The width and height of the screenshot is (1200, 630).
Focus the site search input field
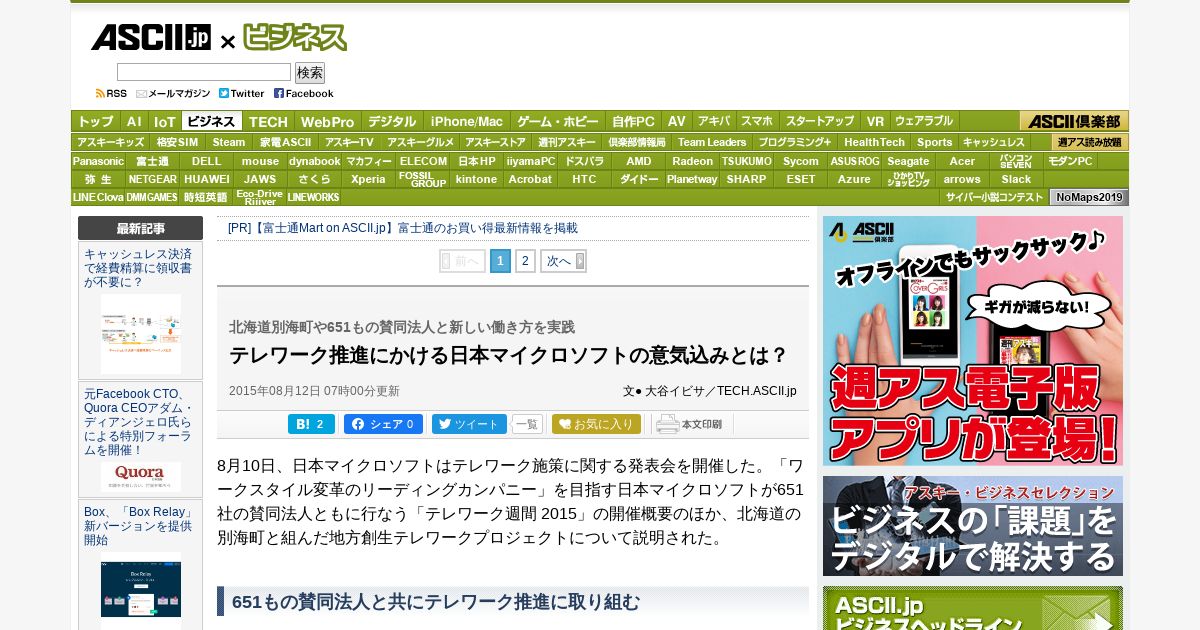[x=204, y=72]
